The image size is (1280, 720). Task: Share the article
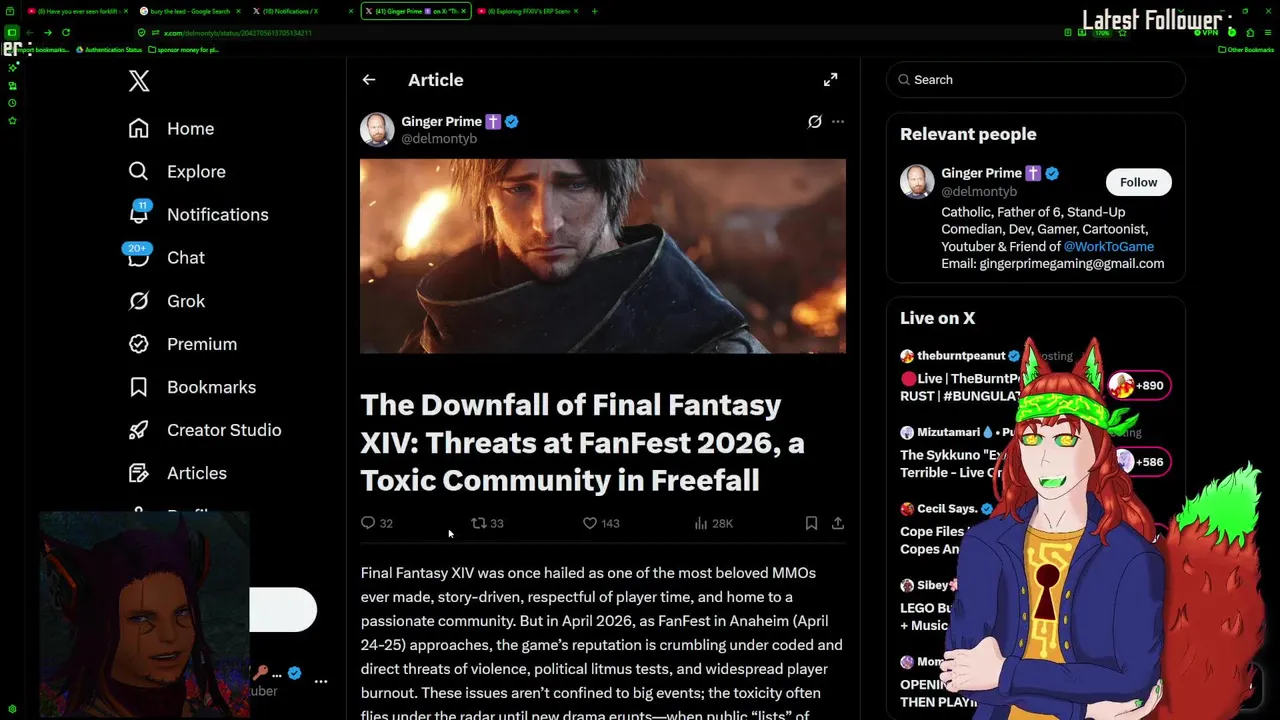click(x=838, y=523)
